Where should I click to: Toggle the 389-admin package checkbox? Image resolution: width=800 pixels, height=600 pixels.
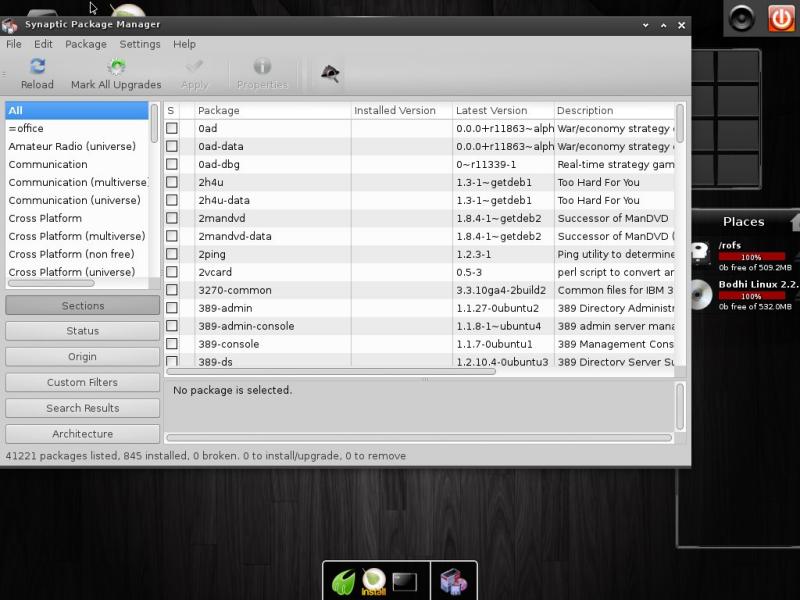point(172,308)
